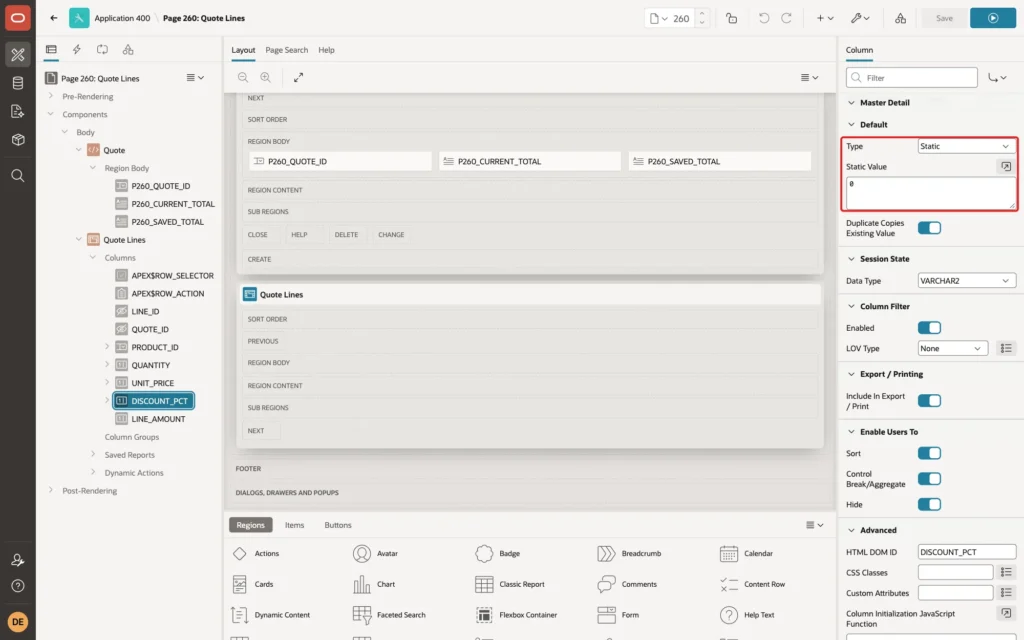Toggle Control Break/Aggregate switch
Image resolution: width=1024 pixels, height=640 pixels.
pyautogui.click(x=929, y=479)
